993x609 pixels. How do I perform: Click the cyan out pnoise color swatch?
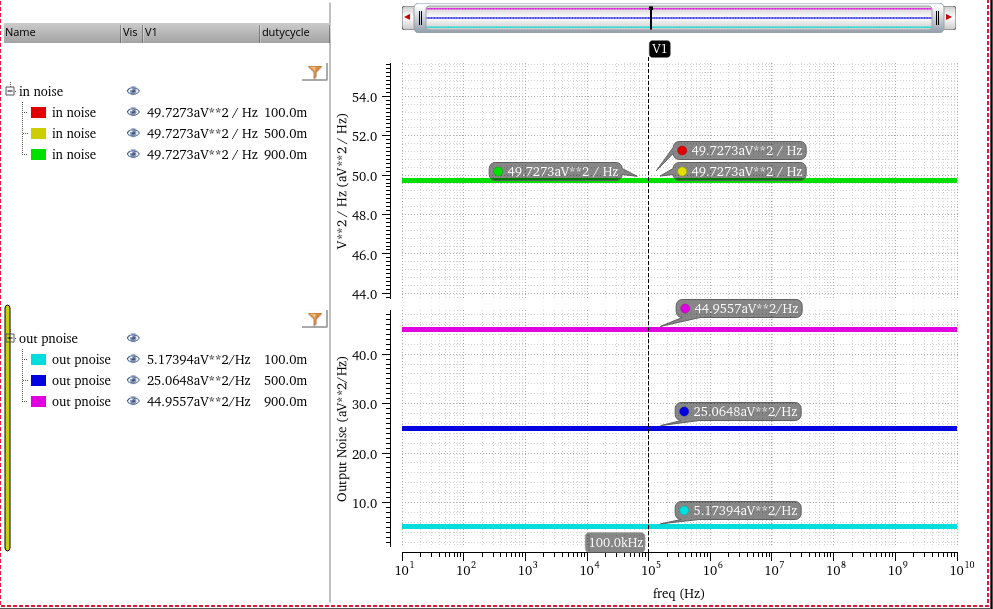click(39, 360)
